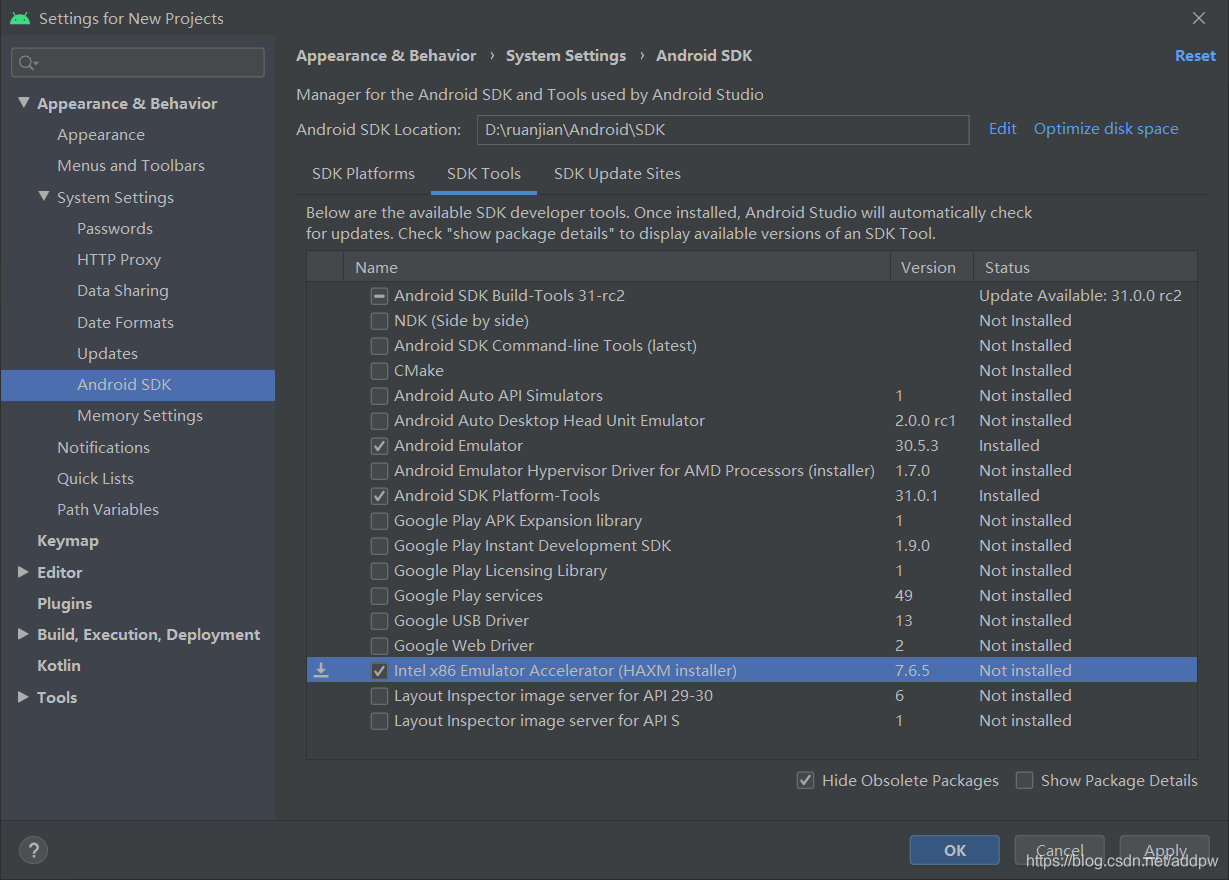1229x880 pixels.
Task: Click the Cancel button
Action: click(x=1059, y=850)
